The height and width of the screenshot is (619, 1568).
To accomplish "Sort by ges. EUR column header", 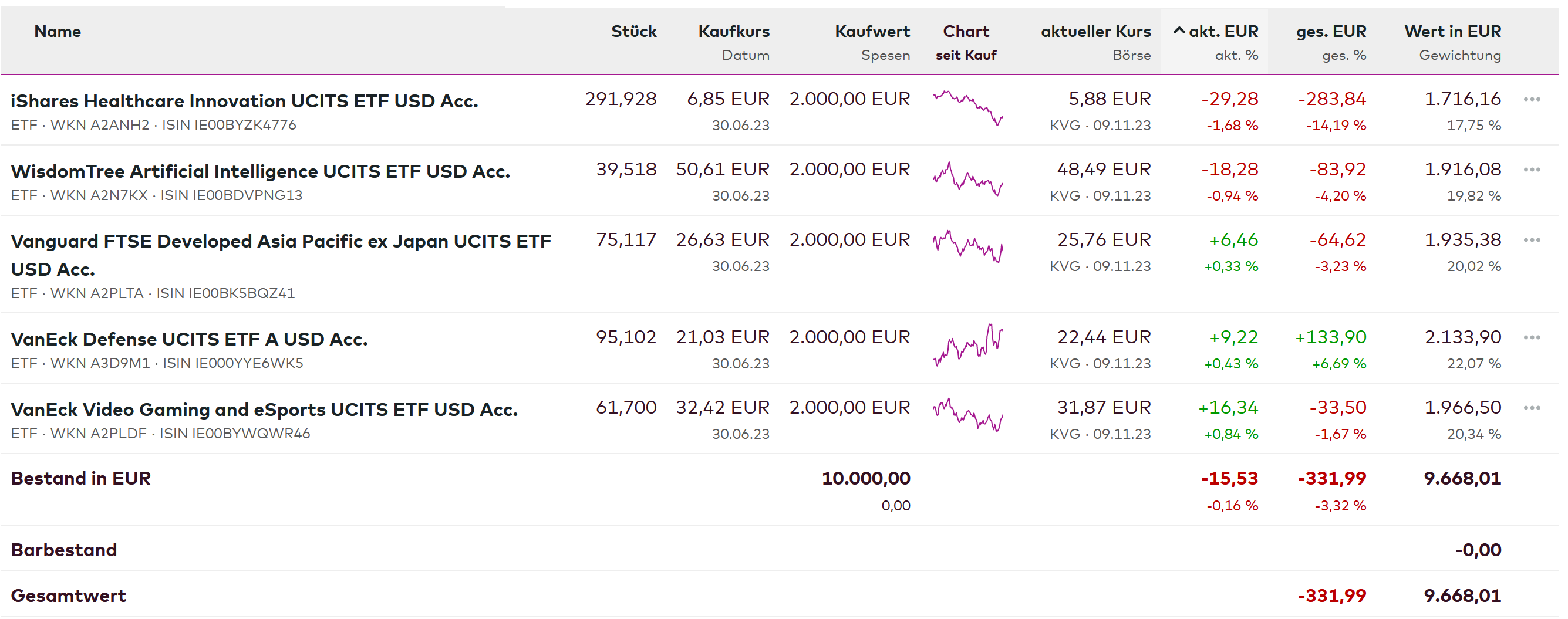I will coord(1331,32).
